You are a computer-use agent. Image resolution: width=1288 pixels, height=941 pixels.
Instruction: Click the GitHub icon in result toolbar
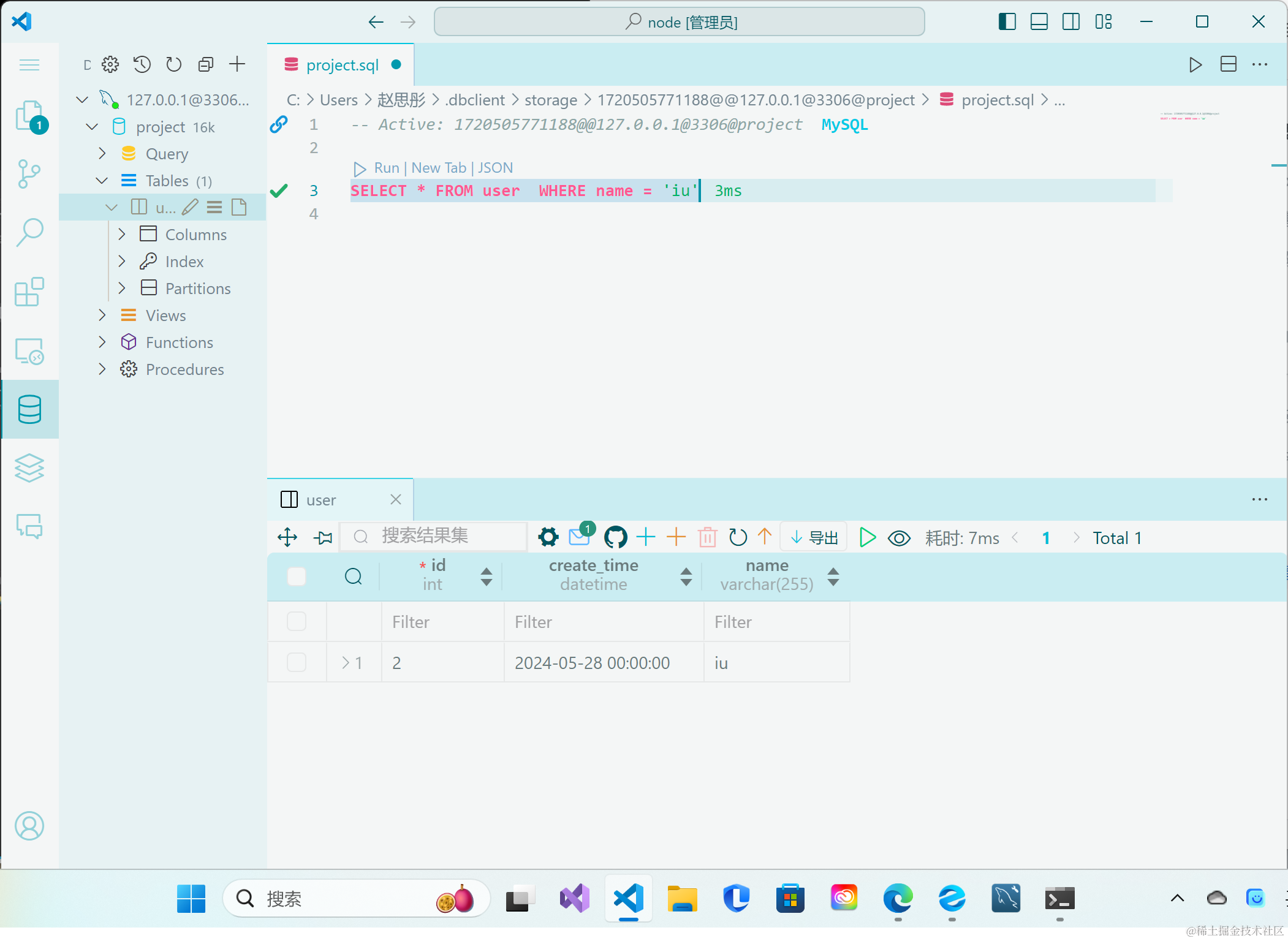click(615, 537)
